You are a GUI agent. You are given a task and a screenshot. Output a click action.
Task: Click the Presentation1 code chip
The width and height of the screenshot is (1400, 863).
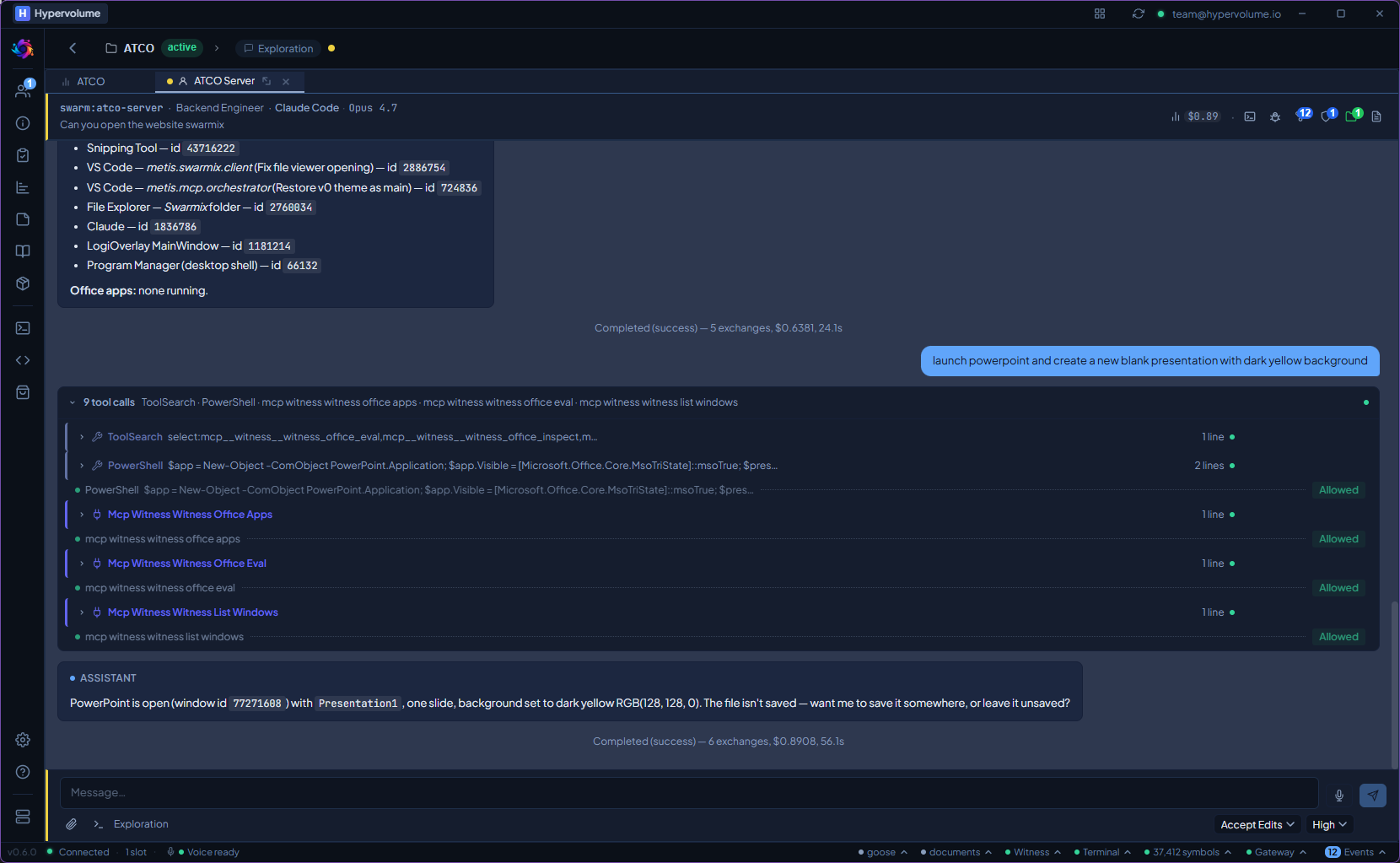[x=358, y=704]
